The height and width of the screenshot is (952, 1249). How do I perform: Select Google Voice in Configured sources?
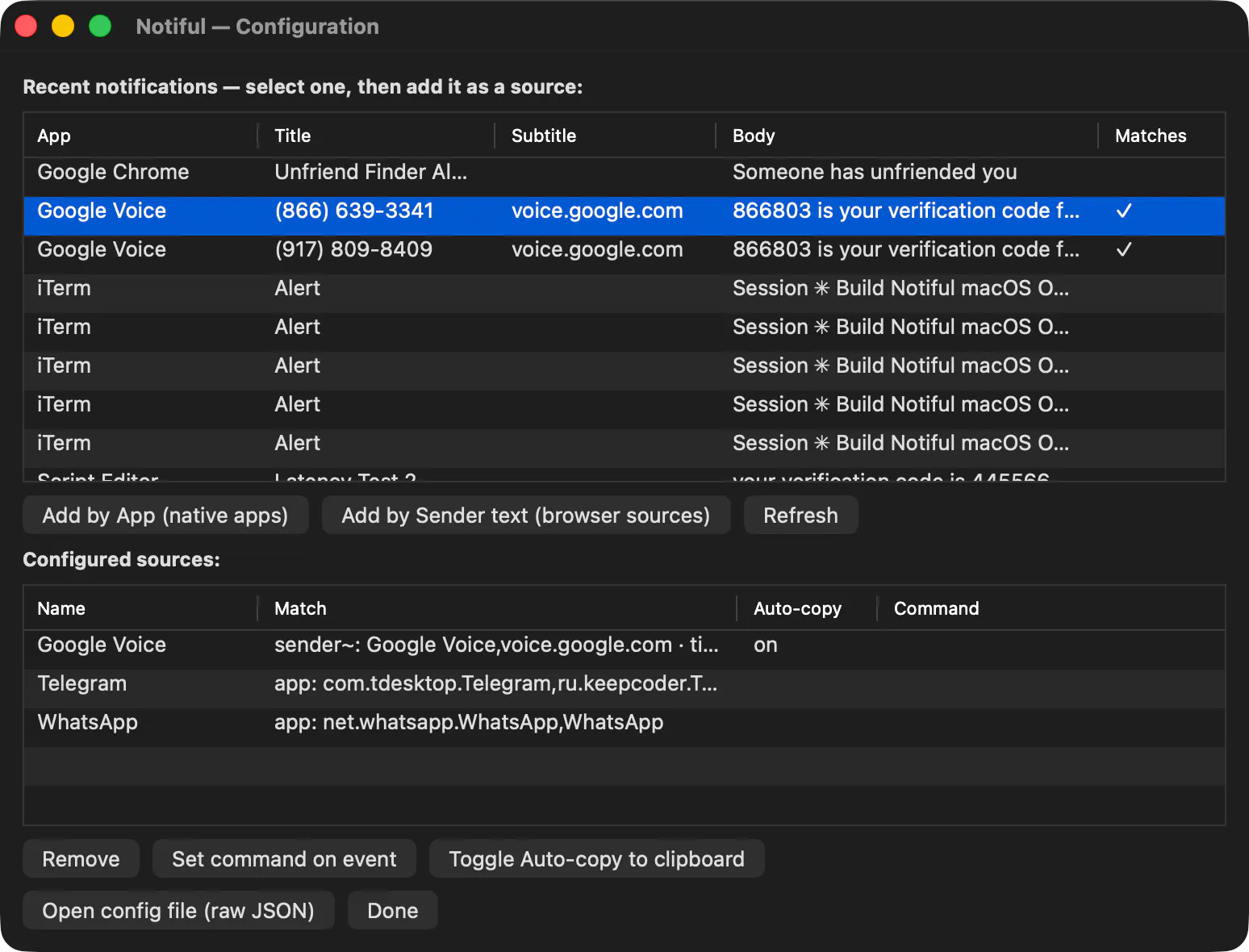point(624,649)
